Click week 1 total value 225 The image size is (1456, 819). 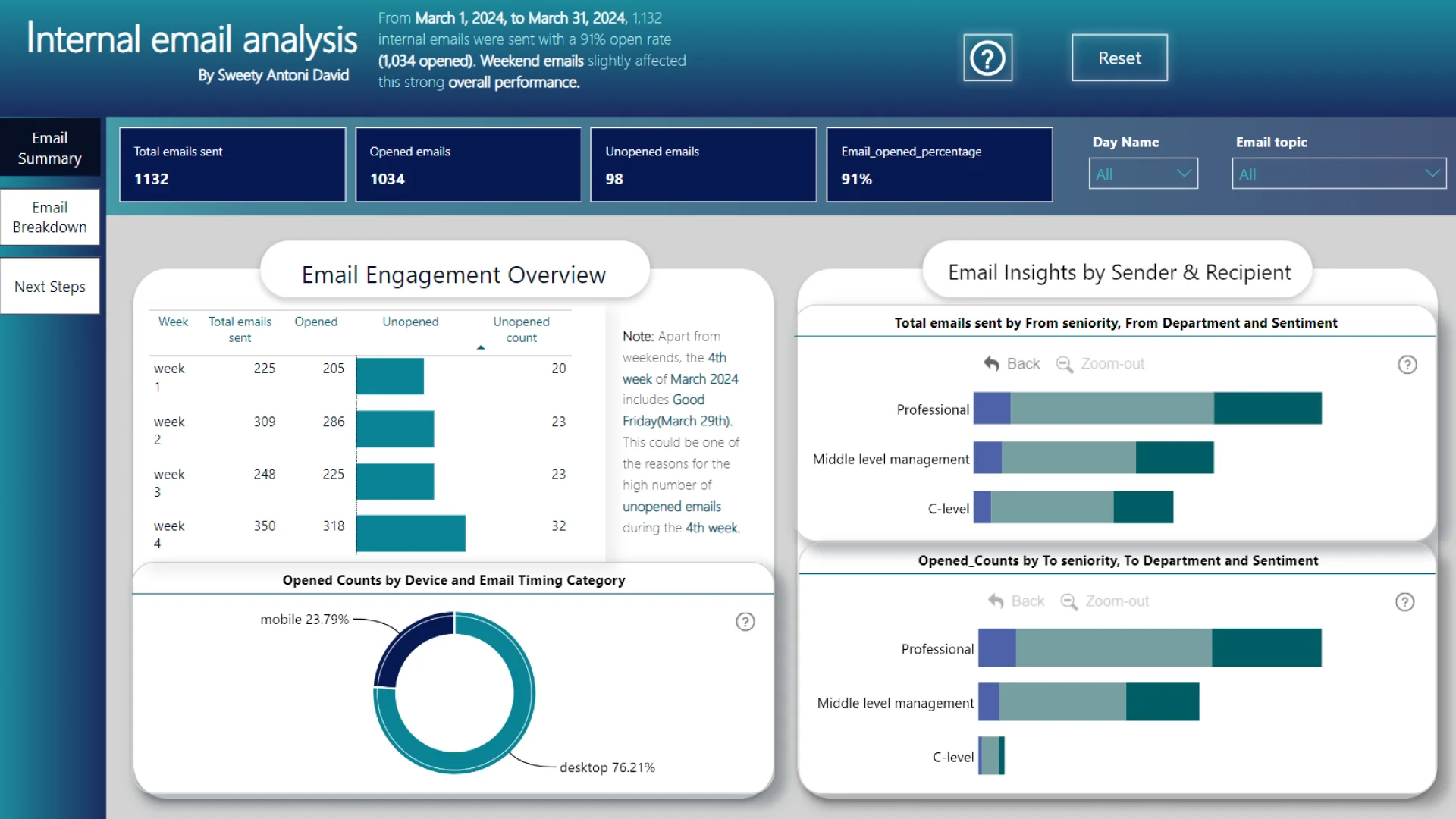[x=264, y=369]
